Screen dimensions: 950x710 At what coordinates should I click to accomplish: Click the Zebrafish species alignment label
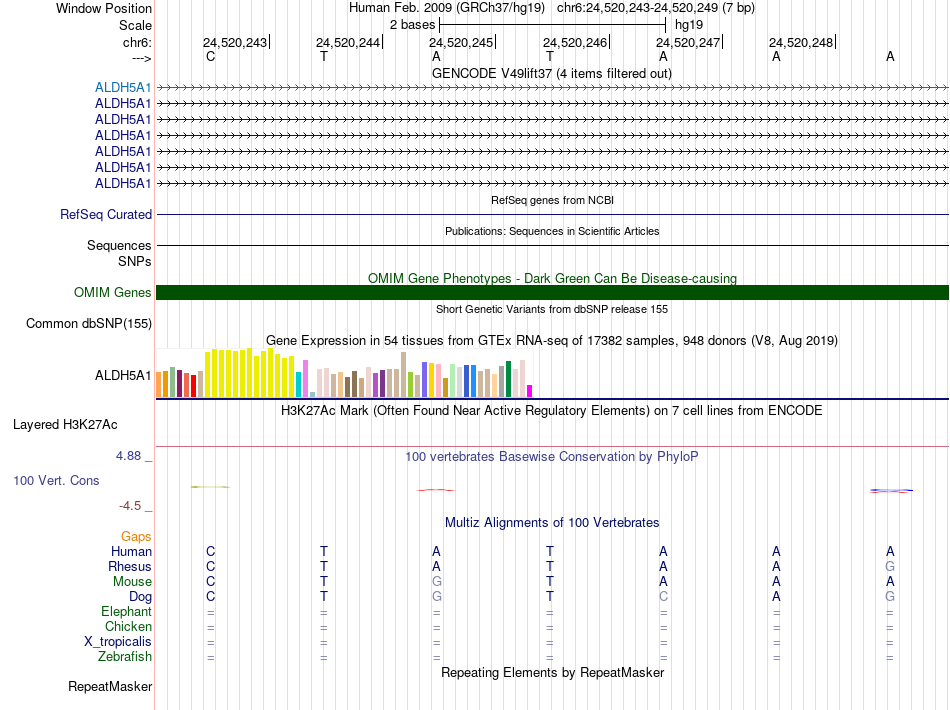(125, 656)
